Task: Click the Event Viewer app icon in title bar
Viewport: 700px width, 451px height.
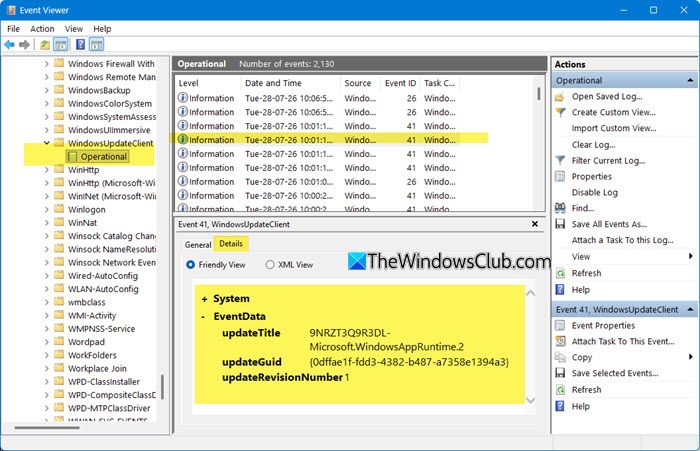Action: tap(11, 10)
